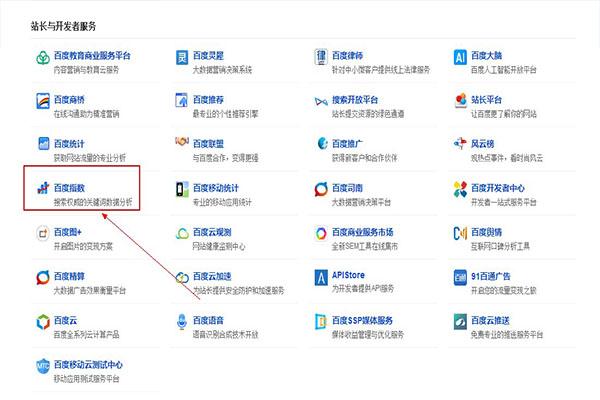Click the 百度SSP媒体服务 icon
This screenshot has width=600, height=400.
coord(321,322)
